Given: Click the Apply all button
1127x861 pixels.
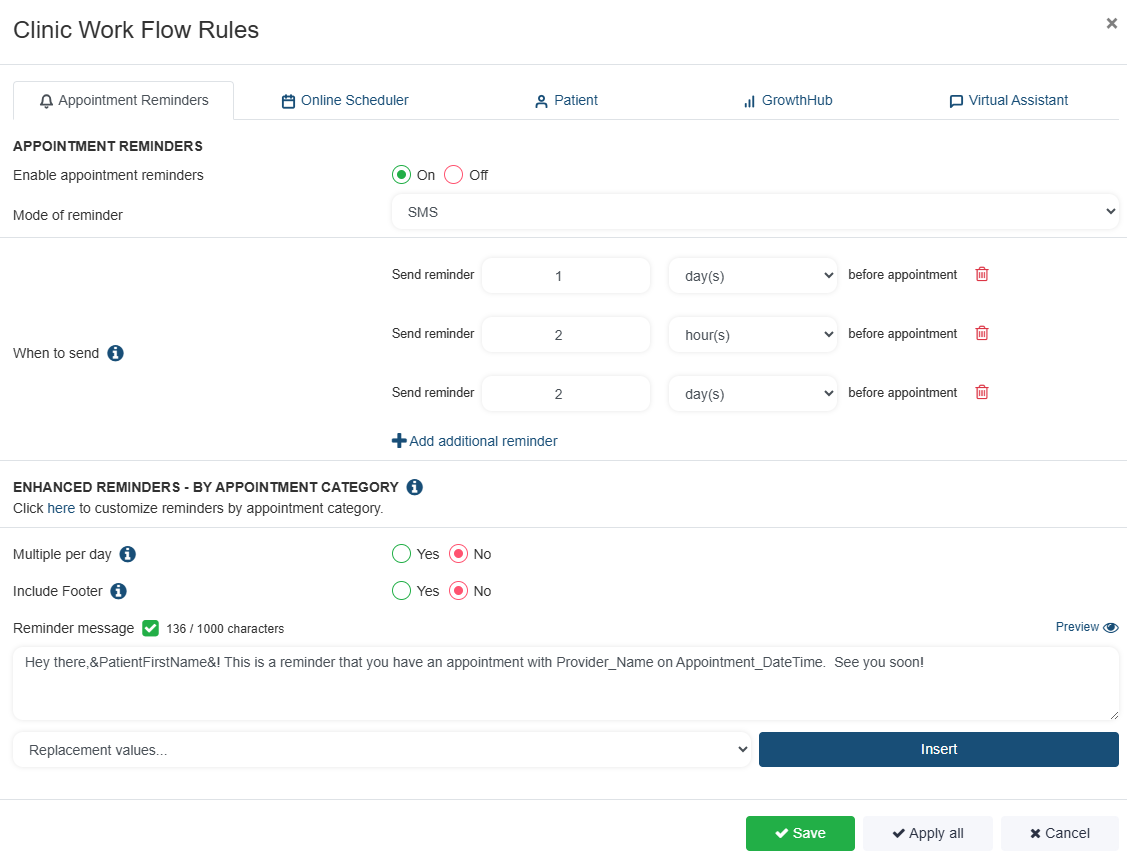Looking at the screenshot, I should click(x=928, y=833).
